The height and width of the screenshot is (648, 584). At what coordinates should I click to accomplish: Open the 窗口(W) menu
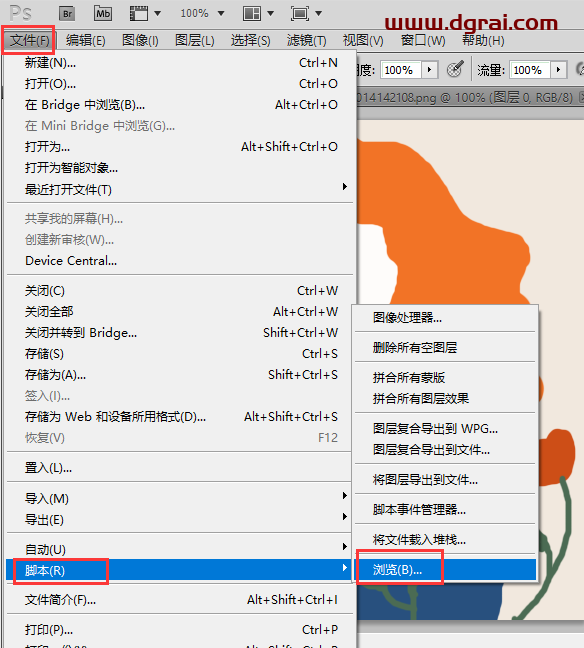(x=423, y=40)
